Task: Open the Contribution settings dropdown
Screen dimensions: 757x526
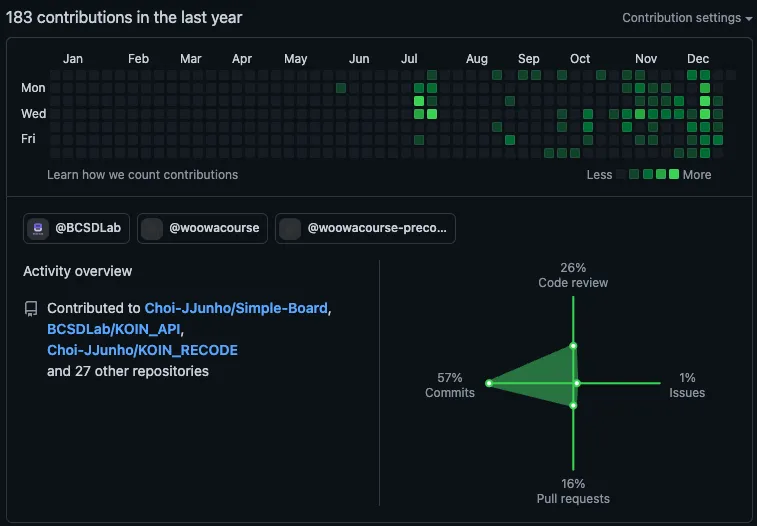Action: point(686,18)
